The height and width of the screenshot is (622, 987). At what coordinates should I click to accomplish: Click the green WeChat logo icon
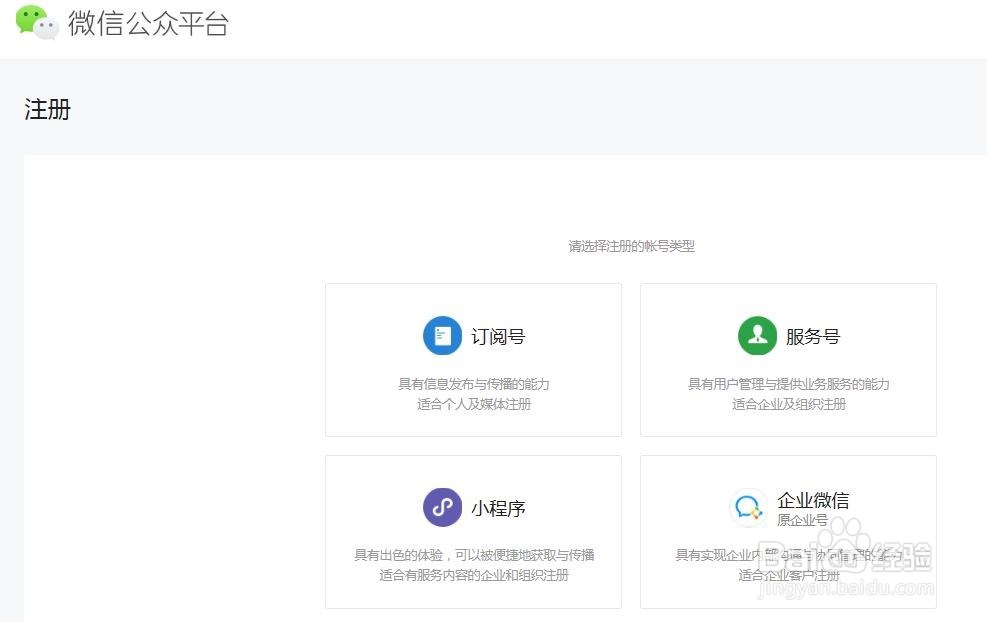click(30, 22)
